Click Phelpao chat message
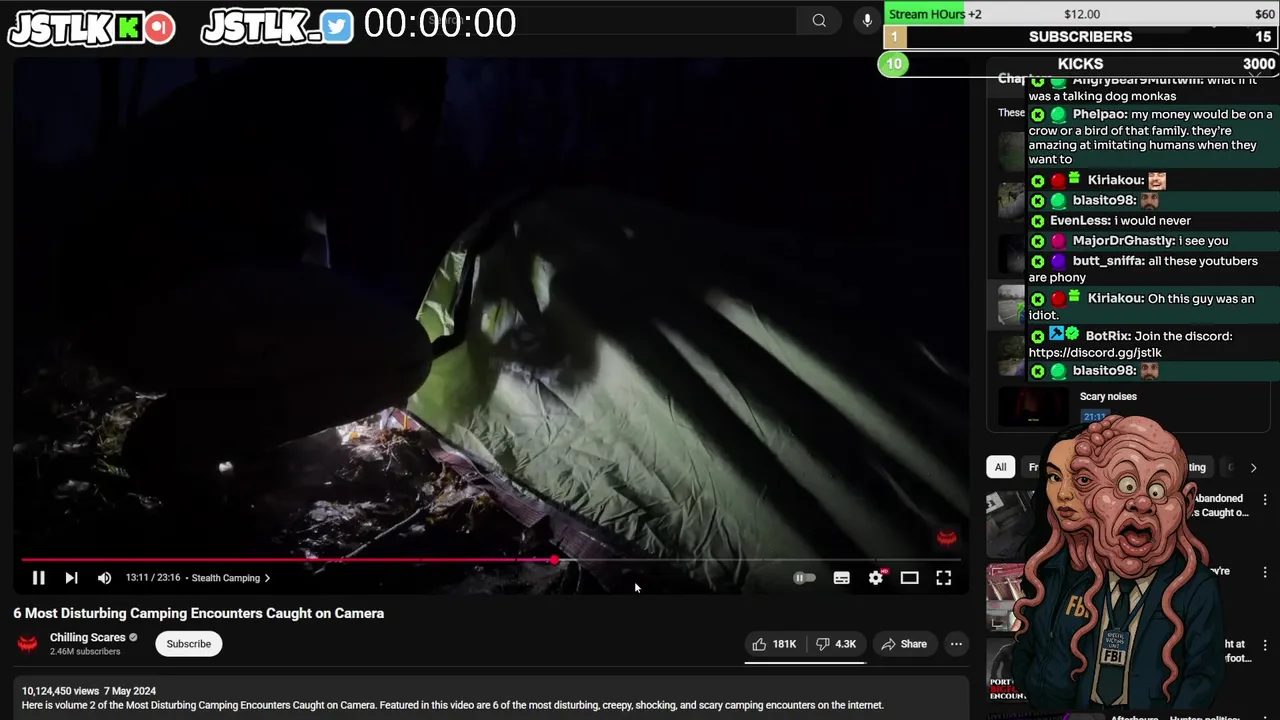Image resolution: width=1280 pixels, height=720 pixels. 1153,136
